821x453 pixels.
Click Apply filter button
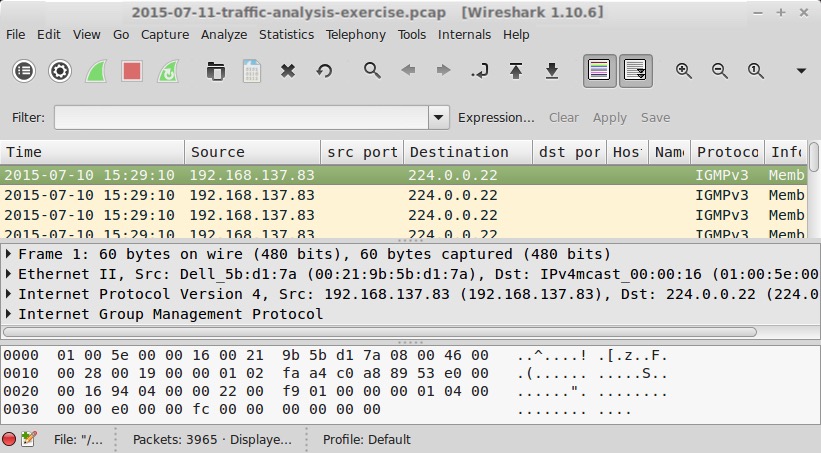pos(609,118)
